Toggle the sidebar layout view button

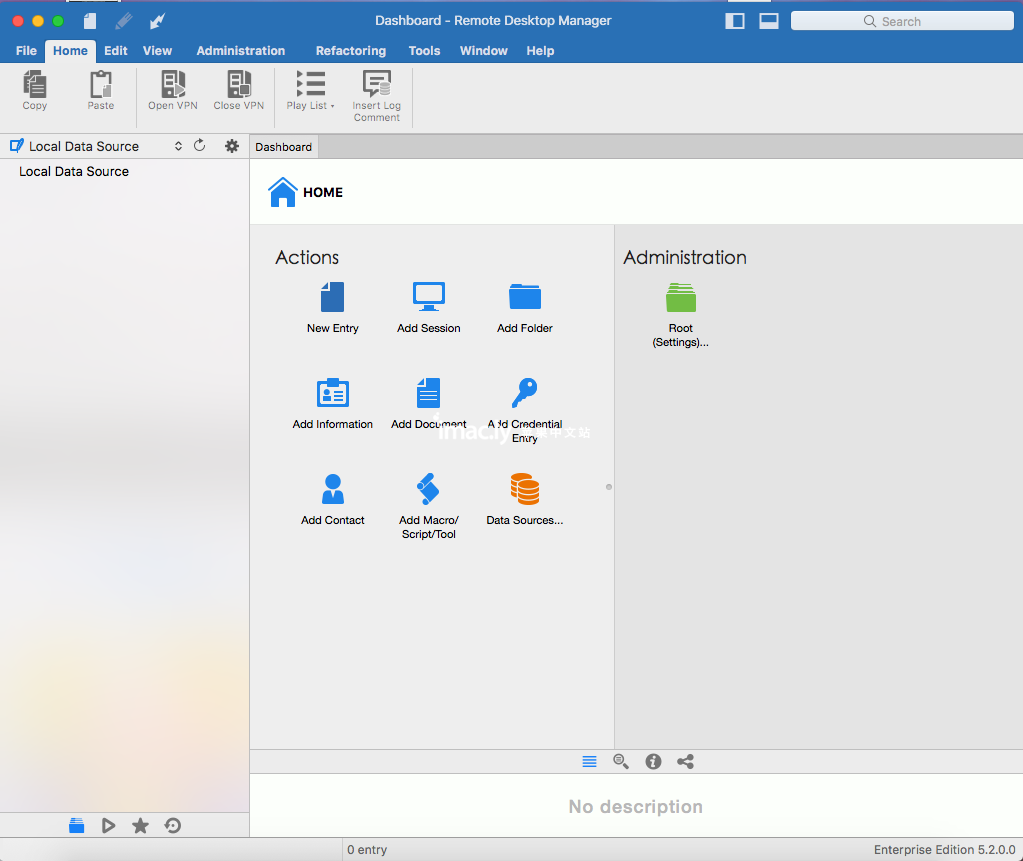(x=735, y=21)
